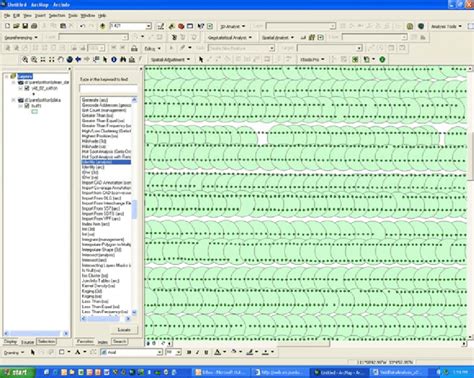Click the Undo arrow icon

(82, 26)
